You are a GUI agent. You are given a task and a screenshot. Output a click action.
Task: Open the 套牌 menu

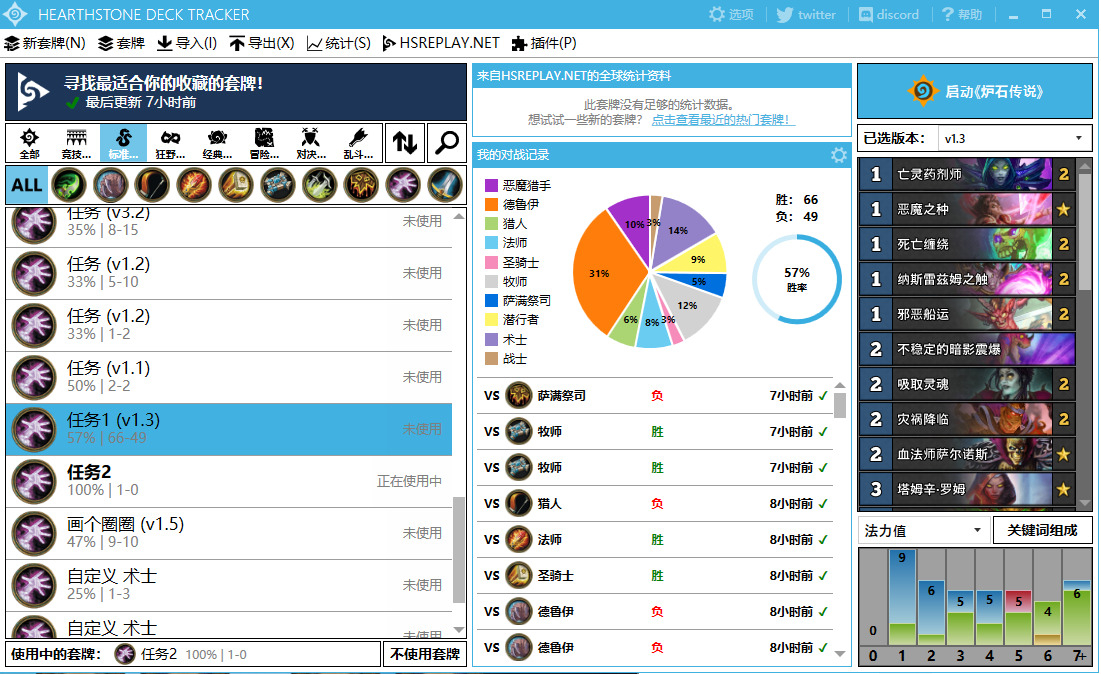121,44
